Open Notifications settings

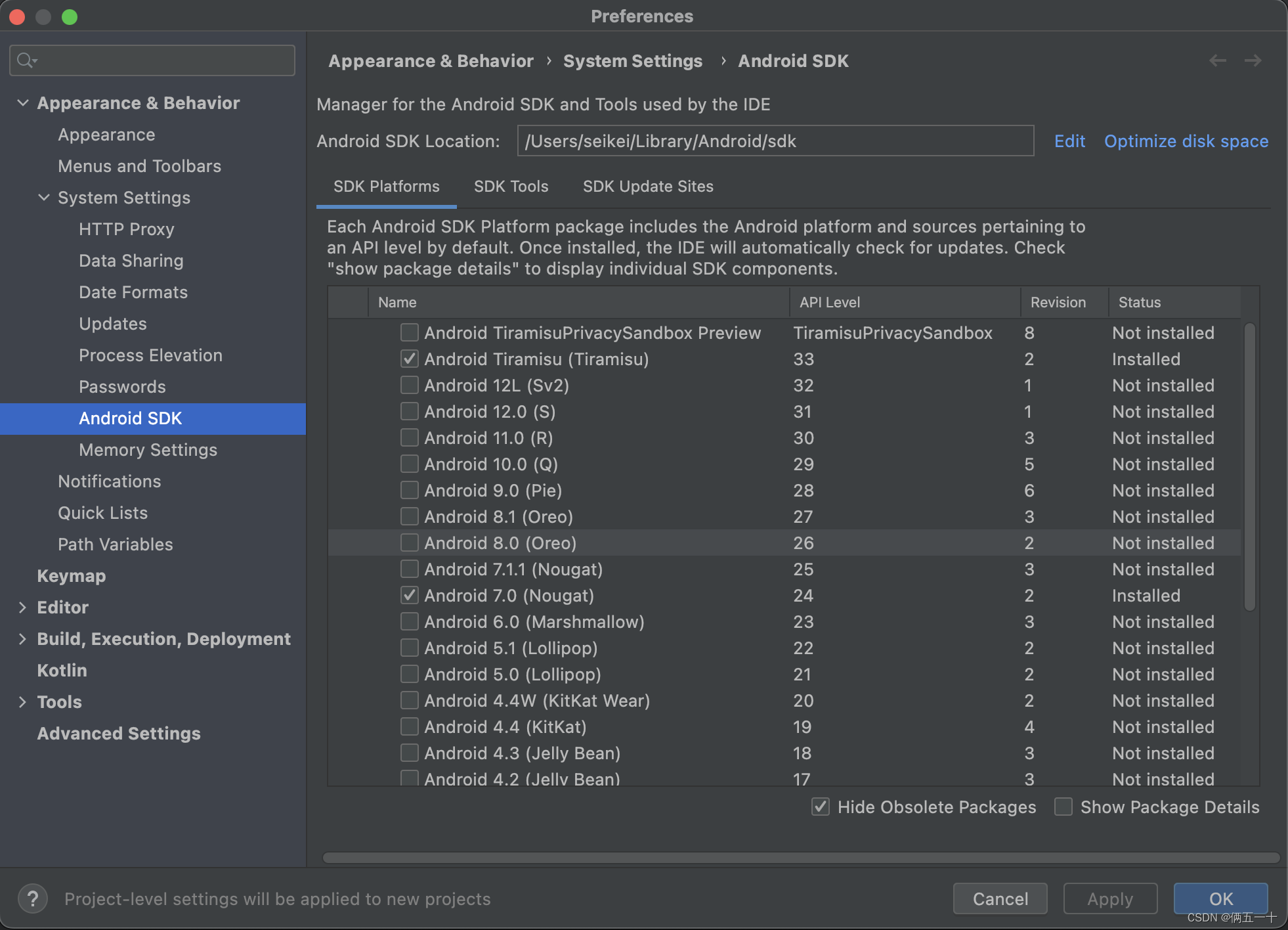[x=109, y=481]
